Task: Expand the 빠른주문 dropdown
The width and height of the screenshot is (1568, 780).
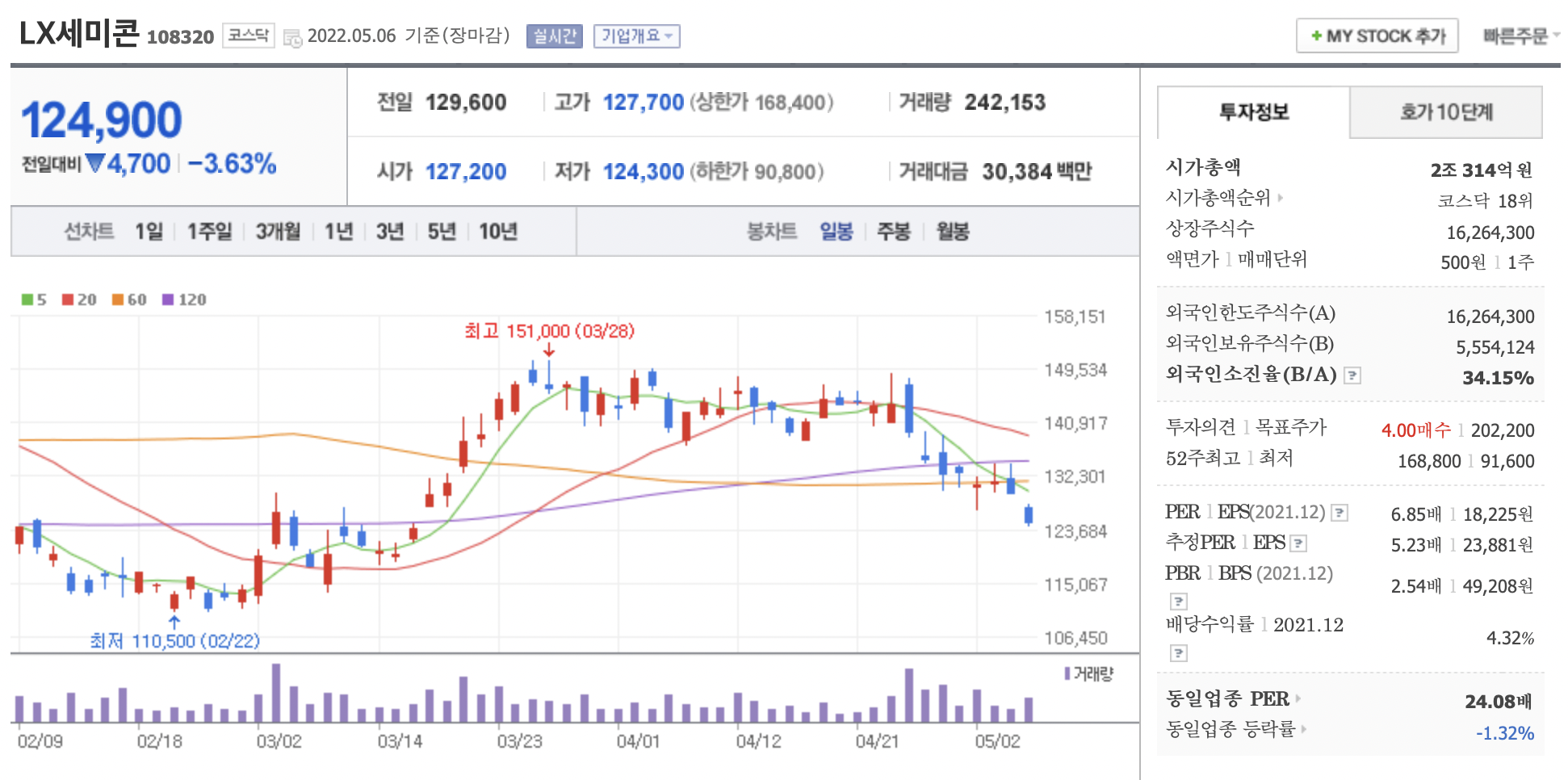Action: [x=1521, y=36]
